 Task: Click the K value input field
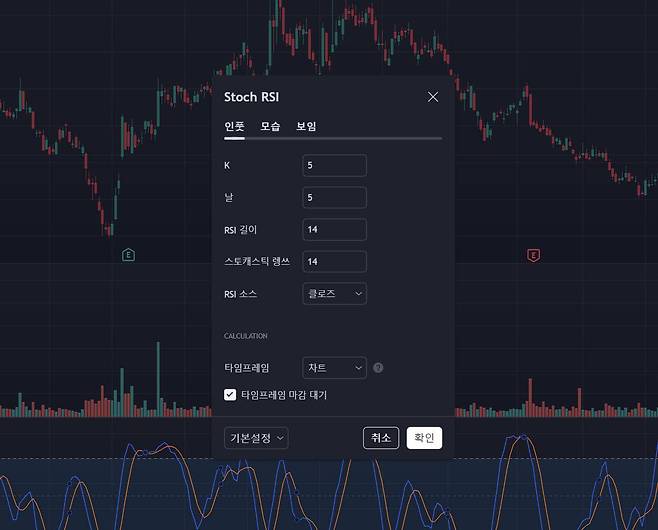[334, 165]
